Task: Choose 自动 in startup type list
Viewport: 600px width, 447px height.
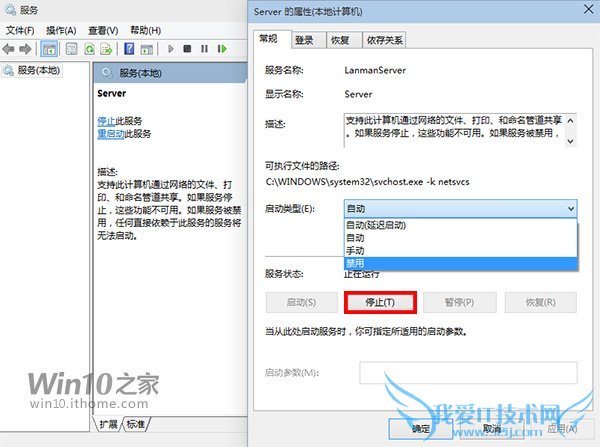Action: pos(461,238)
